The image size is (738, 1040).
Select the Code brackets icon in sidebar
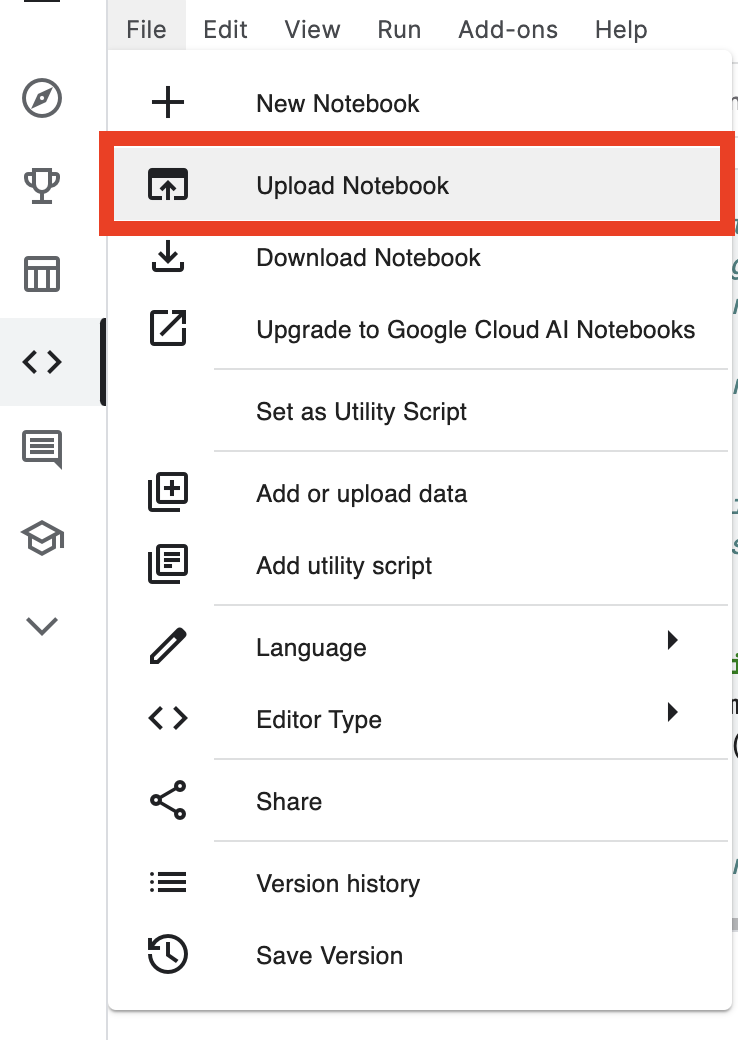[x=42, y=362]
